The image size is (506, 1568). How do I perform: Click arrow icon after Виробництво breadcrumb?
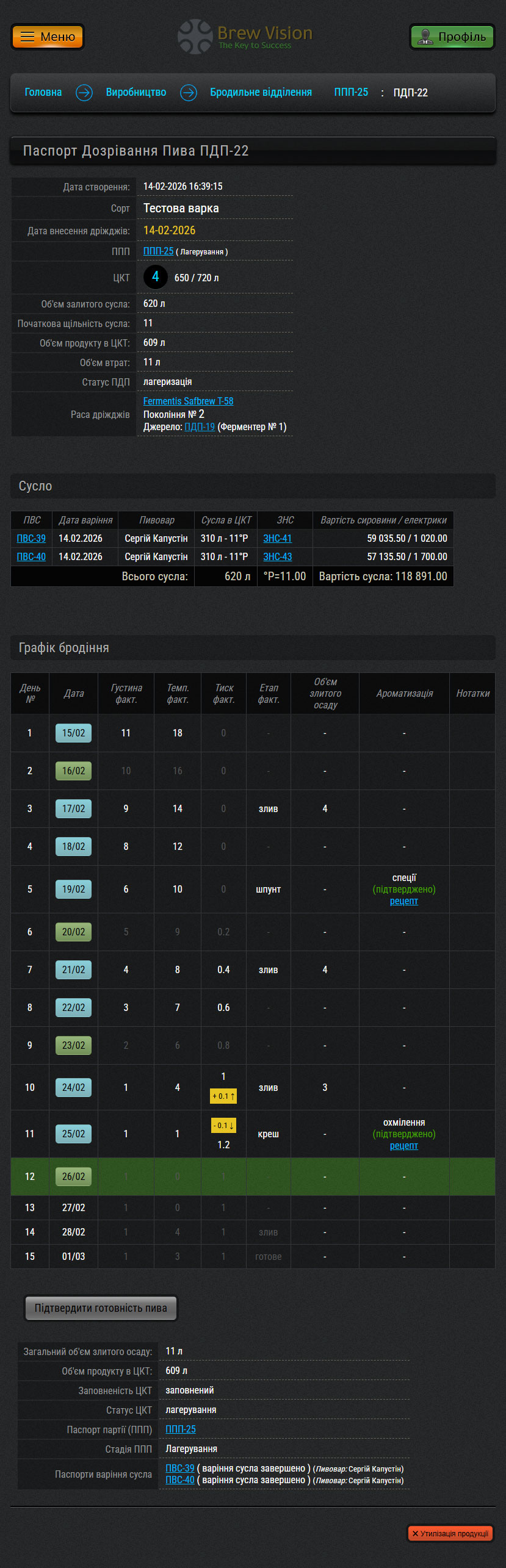coord(189,93)
